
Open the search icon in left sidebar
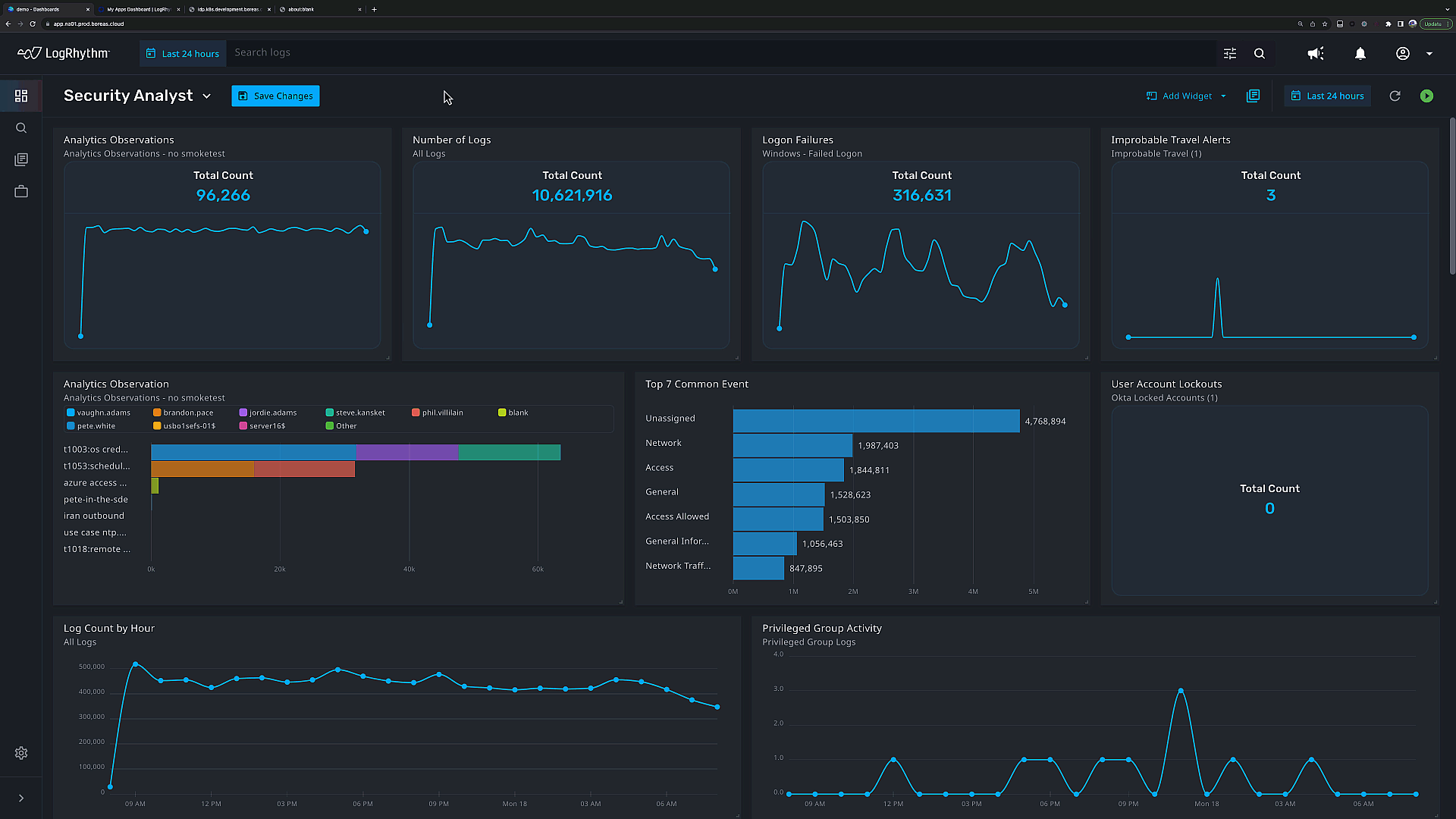coord(21,128)
